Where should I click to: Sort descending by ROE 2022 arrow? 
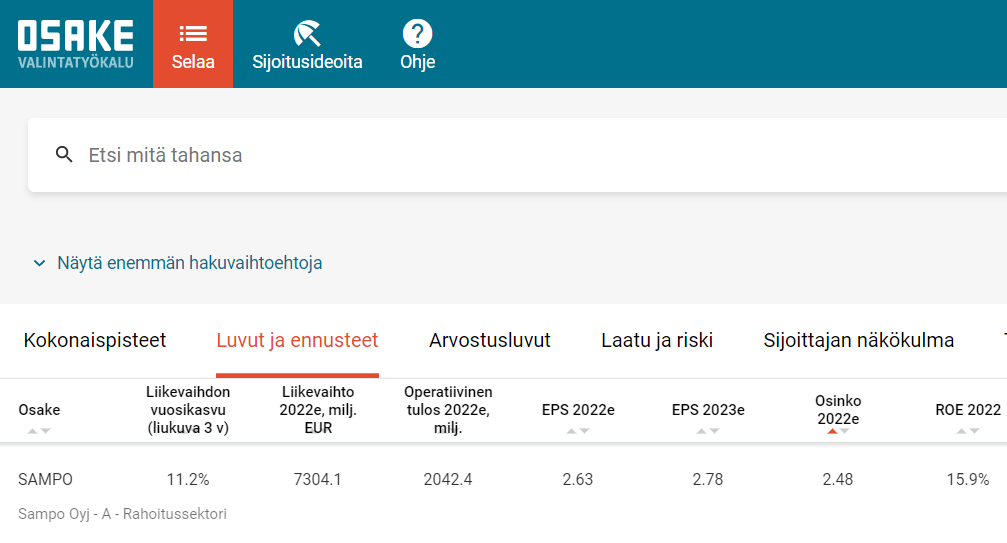click(x=974, y=431)
